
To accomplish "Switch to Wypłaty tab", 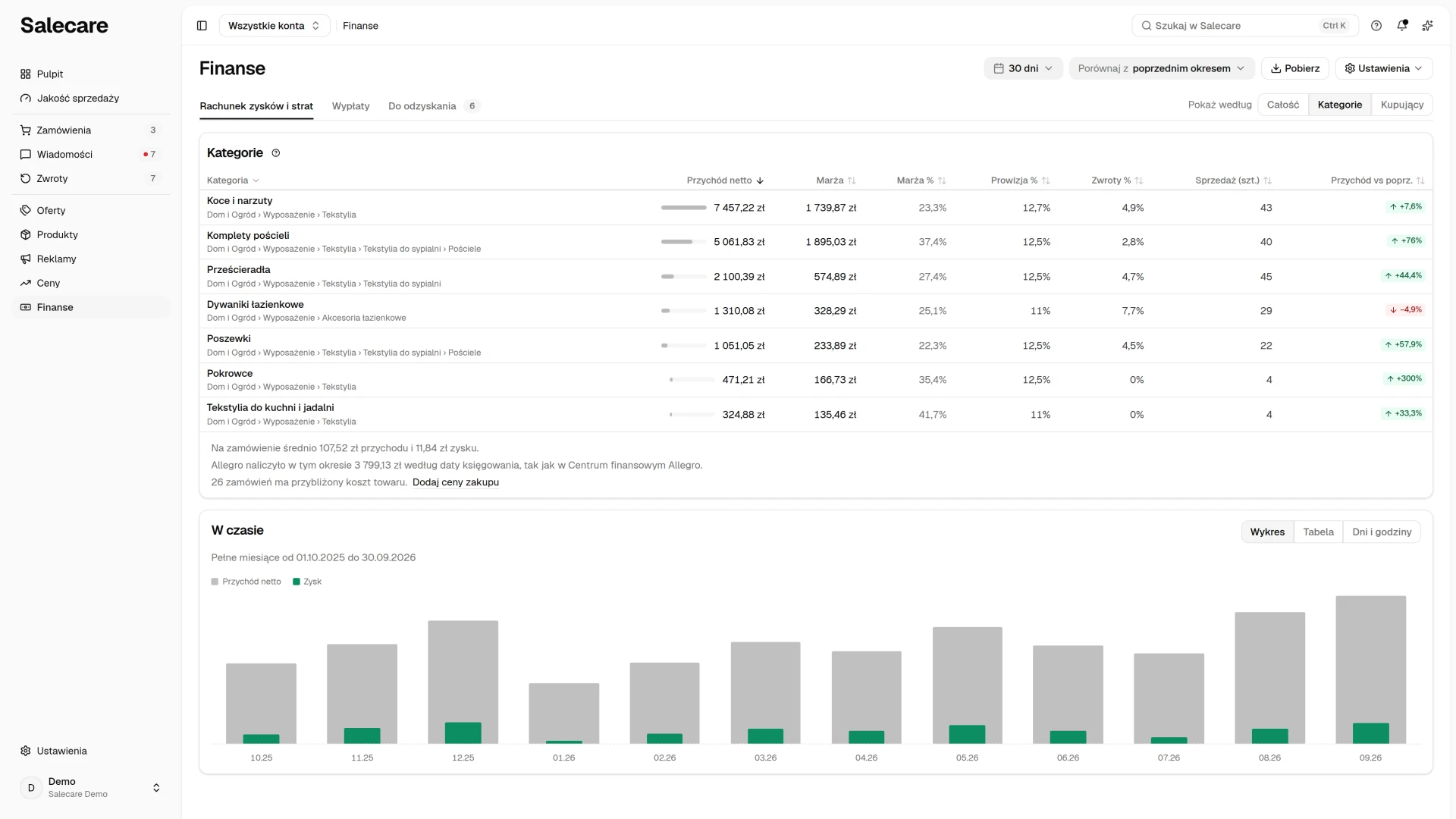I will coord(350,106).
